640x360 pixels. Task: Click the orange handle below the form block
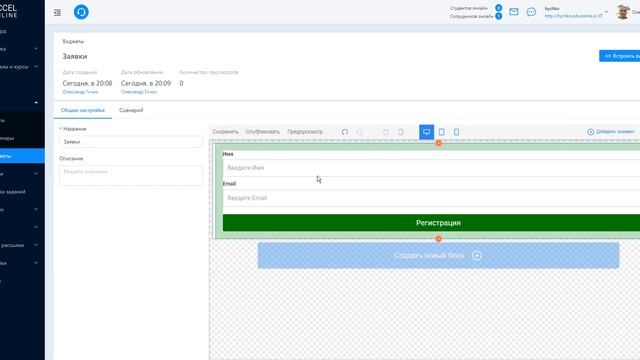click(438, 238)
